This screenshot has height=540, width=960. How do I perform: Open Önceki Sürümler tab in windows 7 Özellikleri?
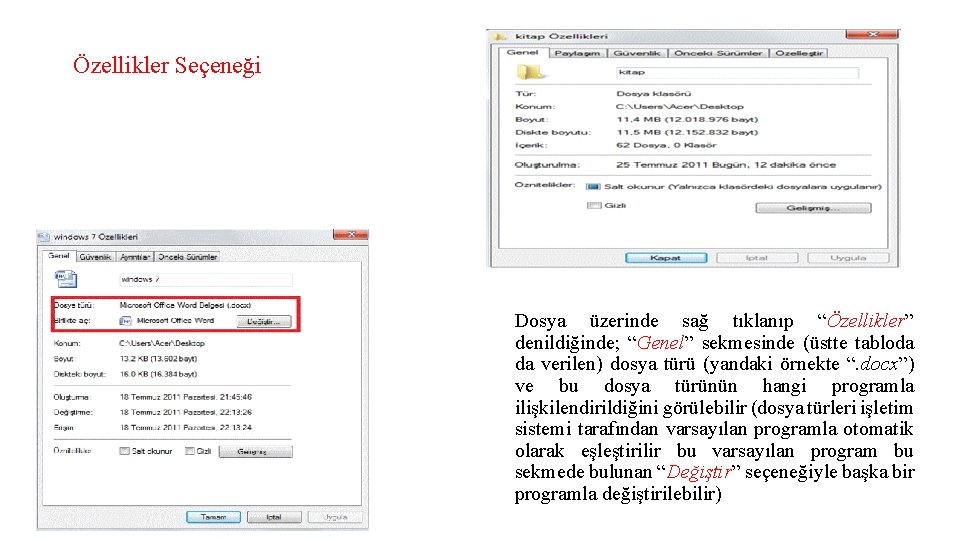click(187, 257)
